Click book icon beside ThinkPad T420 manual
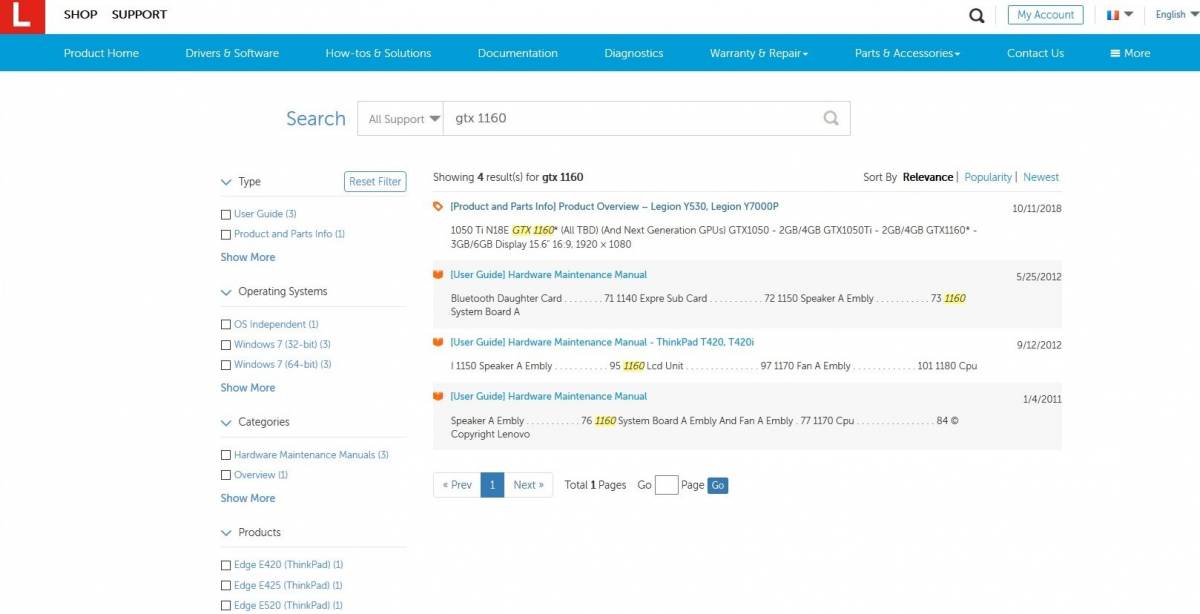Viewport: 1200px width, 614px height. 438,342
